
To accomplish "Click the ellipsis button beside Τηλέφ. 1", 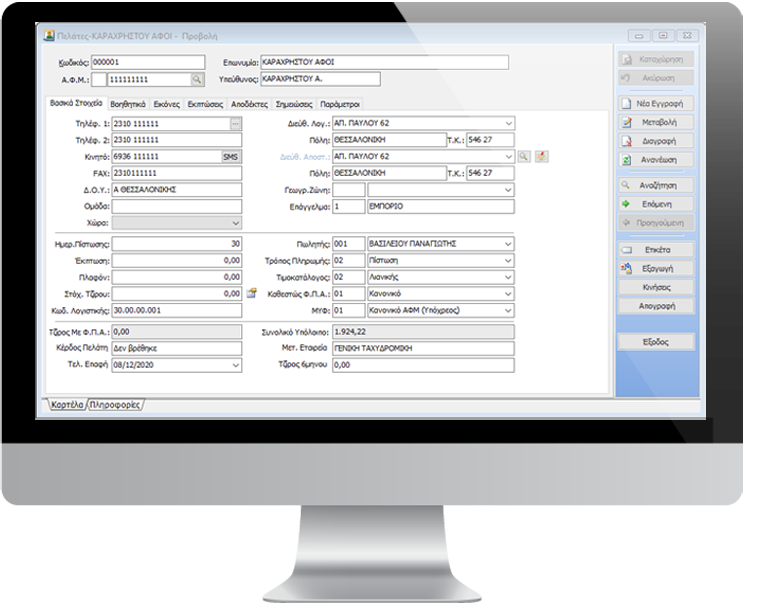I will pyautogui.click(x=236, y=123).
